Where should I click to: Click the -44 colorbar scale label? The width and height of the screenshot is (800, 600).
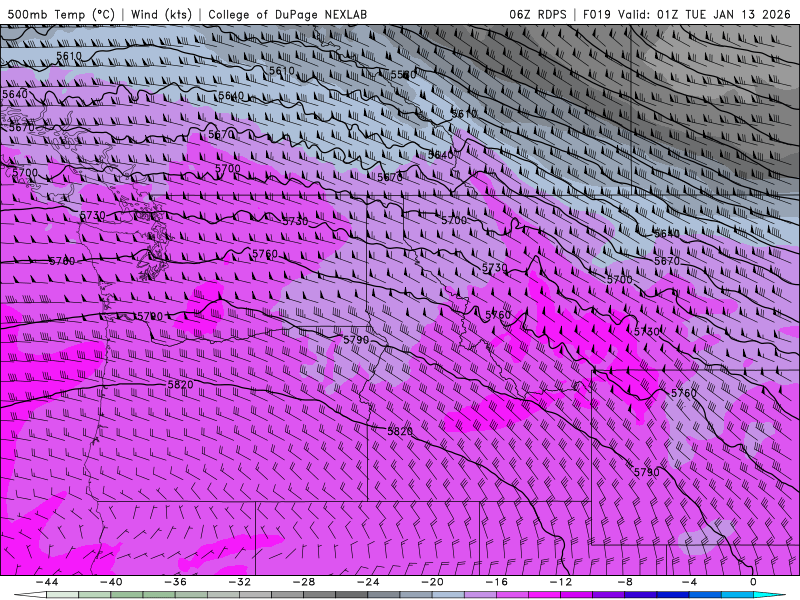47,582
